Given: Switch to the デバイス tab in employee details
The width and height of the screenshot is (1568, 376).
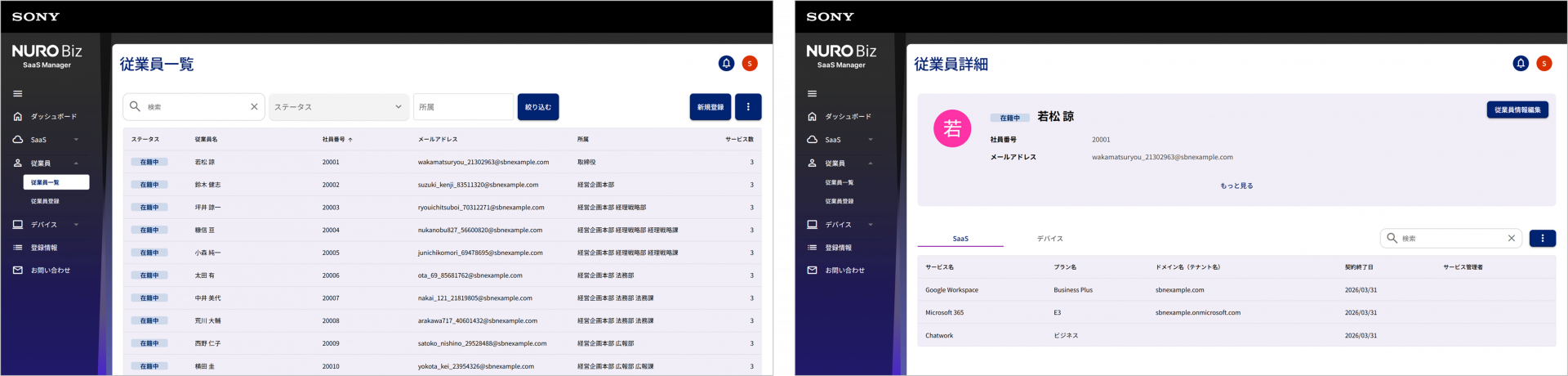Looking at the screenshot, I should (x=1049, y=239).
